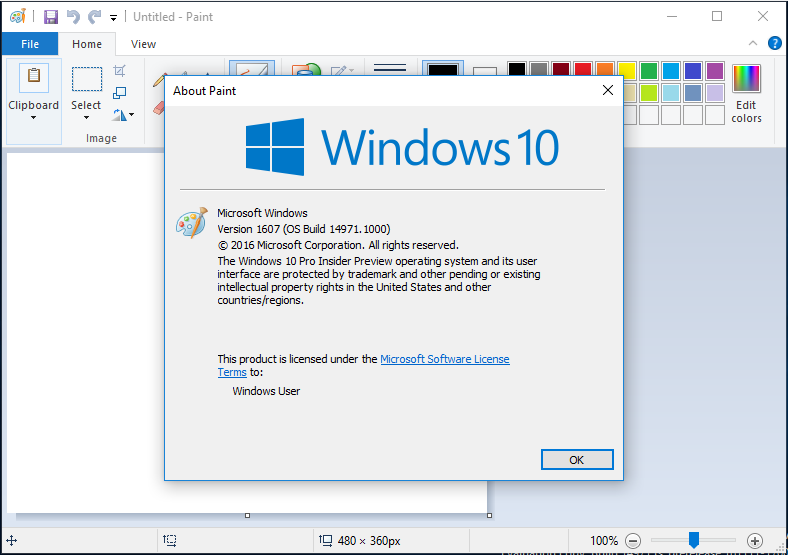Pick the indigo swatch in the palette
The image size is (788, 555).
tap(693, 71)
